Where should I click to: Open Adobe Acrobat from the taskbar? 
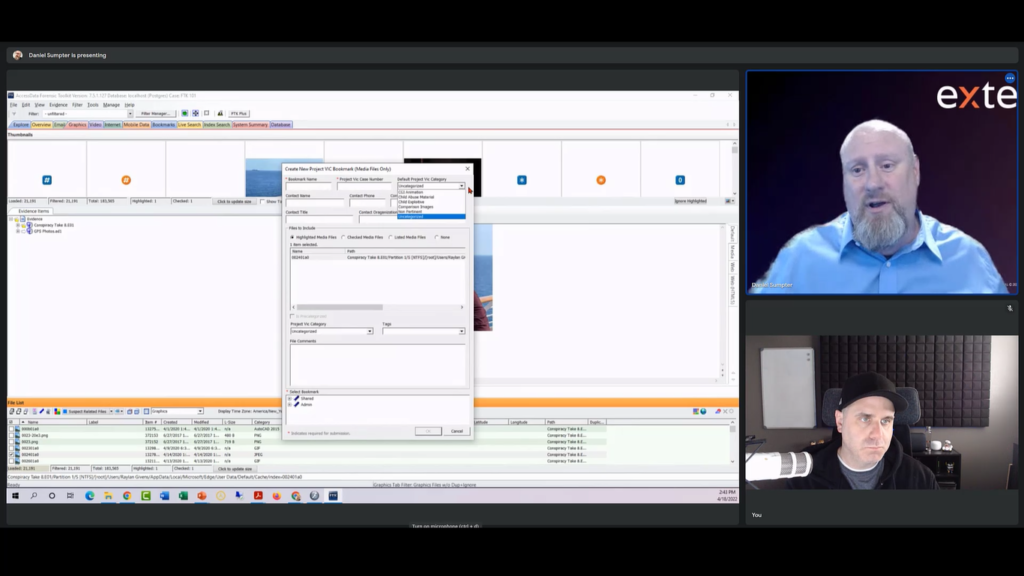(x=259, y=496)
